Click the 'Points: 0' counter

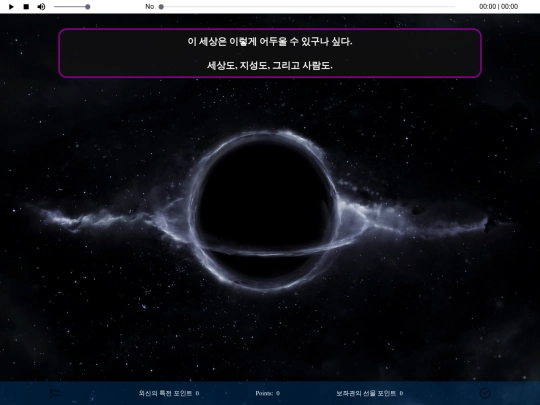pos(268,393)
